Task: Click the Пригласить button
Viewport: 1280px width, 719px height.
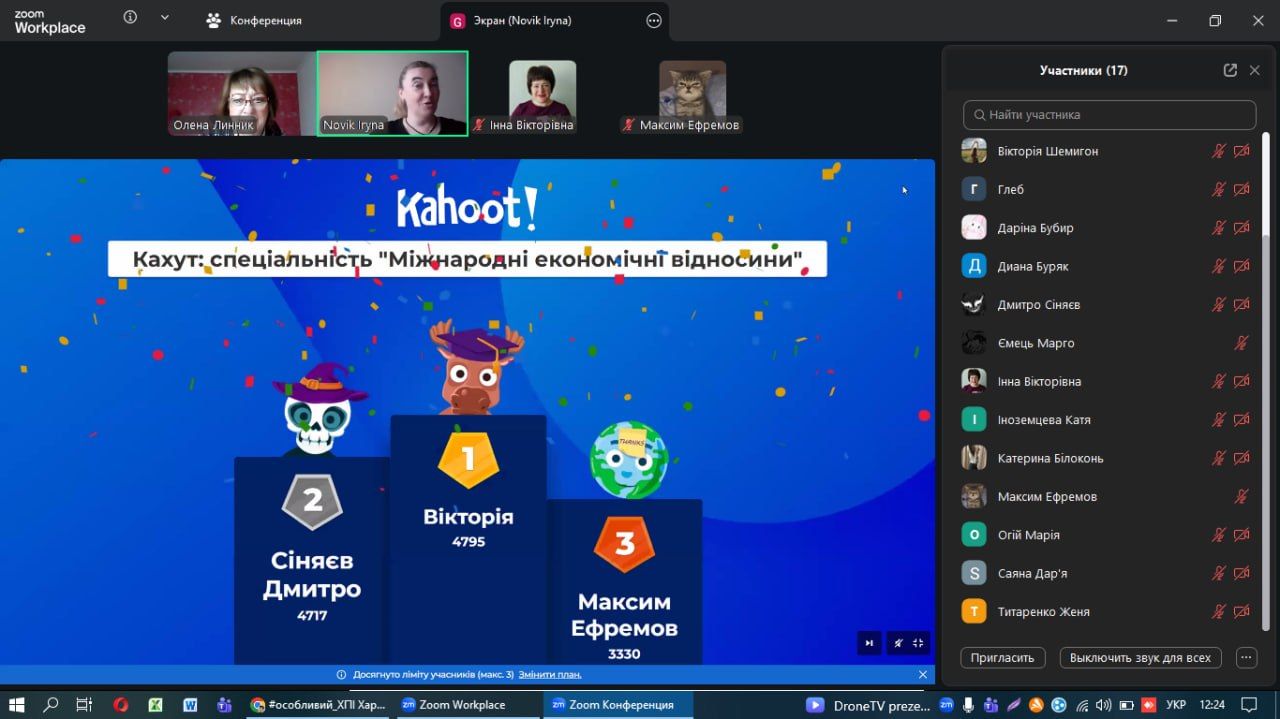Action: coord(1003,658)
